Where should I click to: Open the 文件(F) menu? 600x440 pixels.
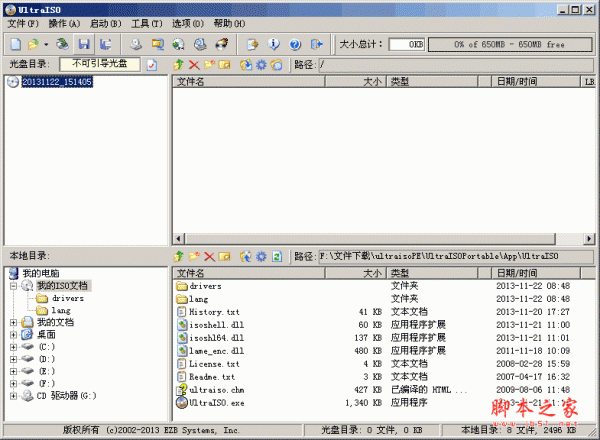pos(23,24)
